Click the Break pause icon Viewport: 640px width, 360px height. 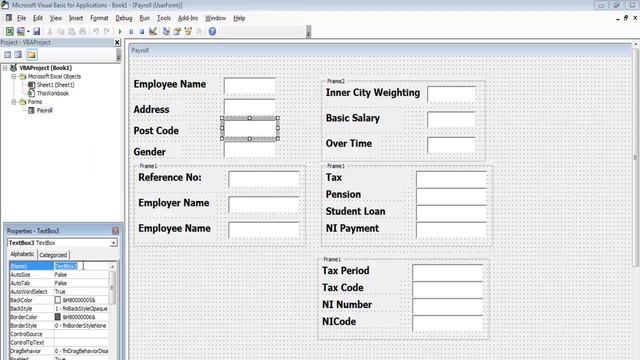point(131,31)
